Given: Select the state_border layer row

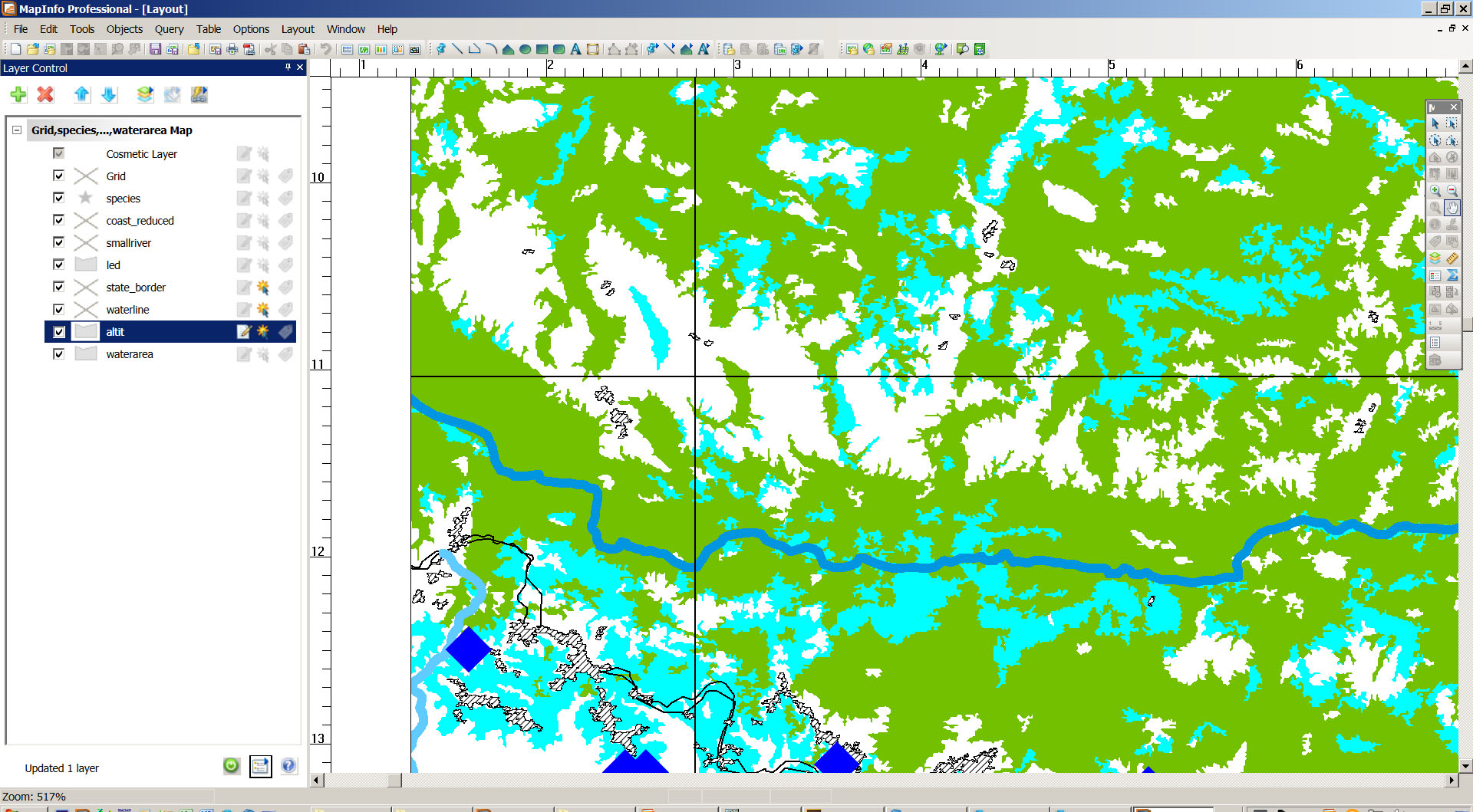Looking at the screenshot, I should pyautogui.click(x=136, y=288).
